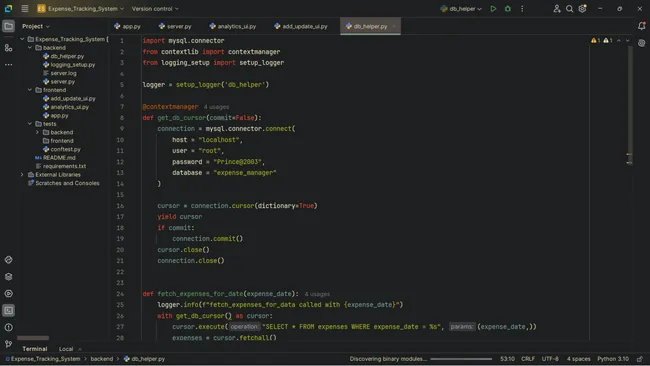Switch to the server.py tab

175,26
